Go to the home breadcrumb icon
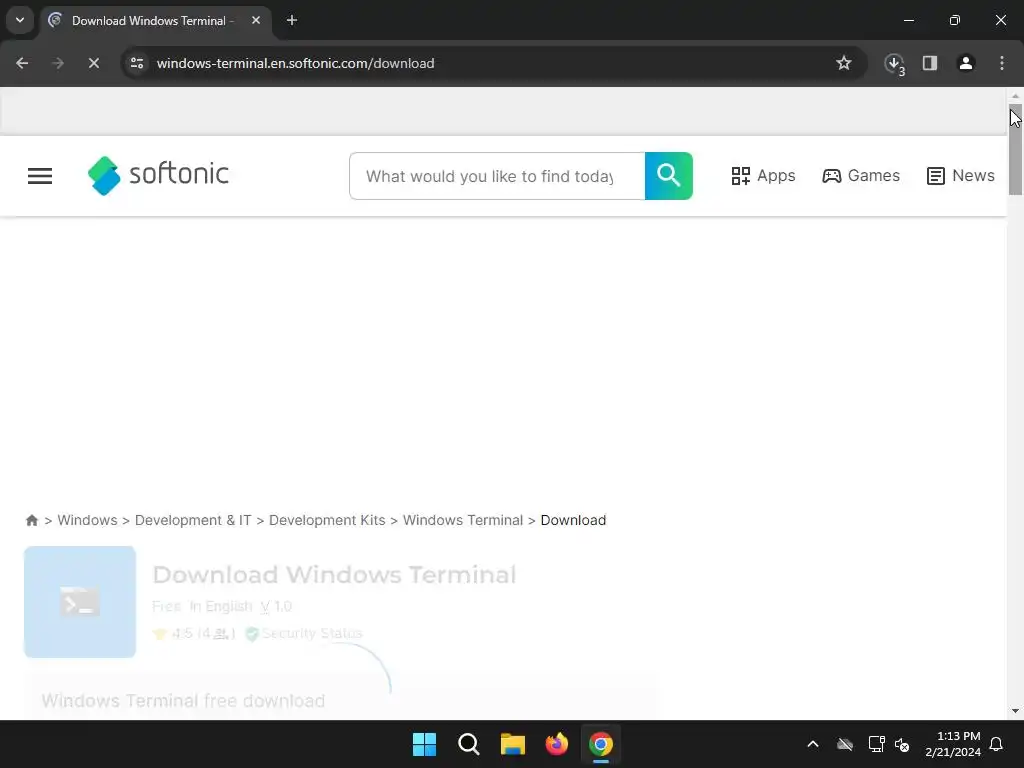The height and width of the screenshot is (768, 1024). (31, 520)
